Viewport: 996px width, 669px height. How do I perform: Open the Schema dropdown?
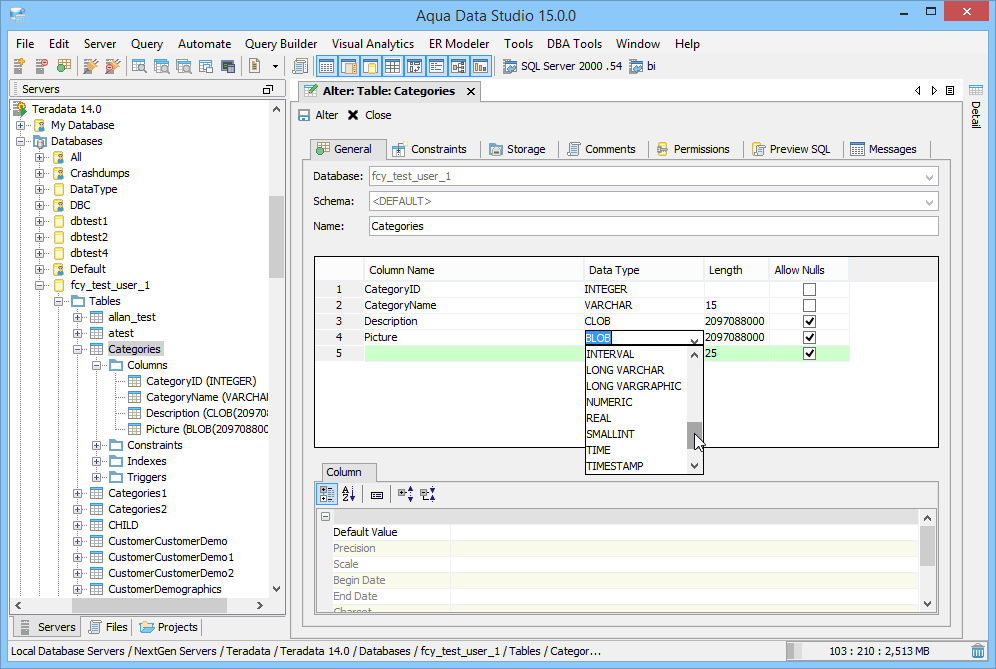(x=929, y=202)
